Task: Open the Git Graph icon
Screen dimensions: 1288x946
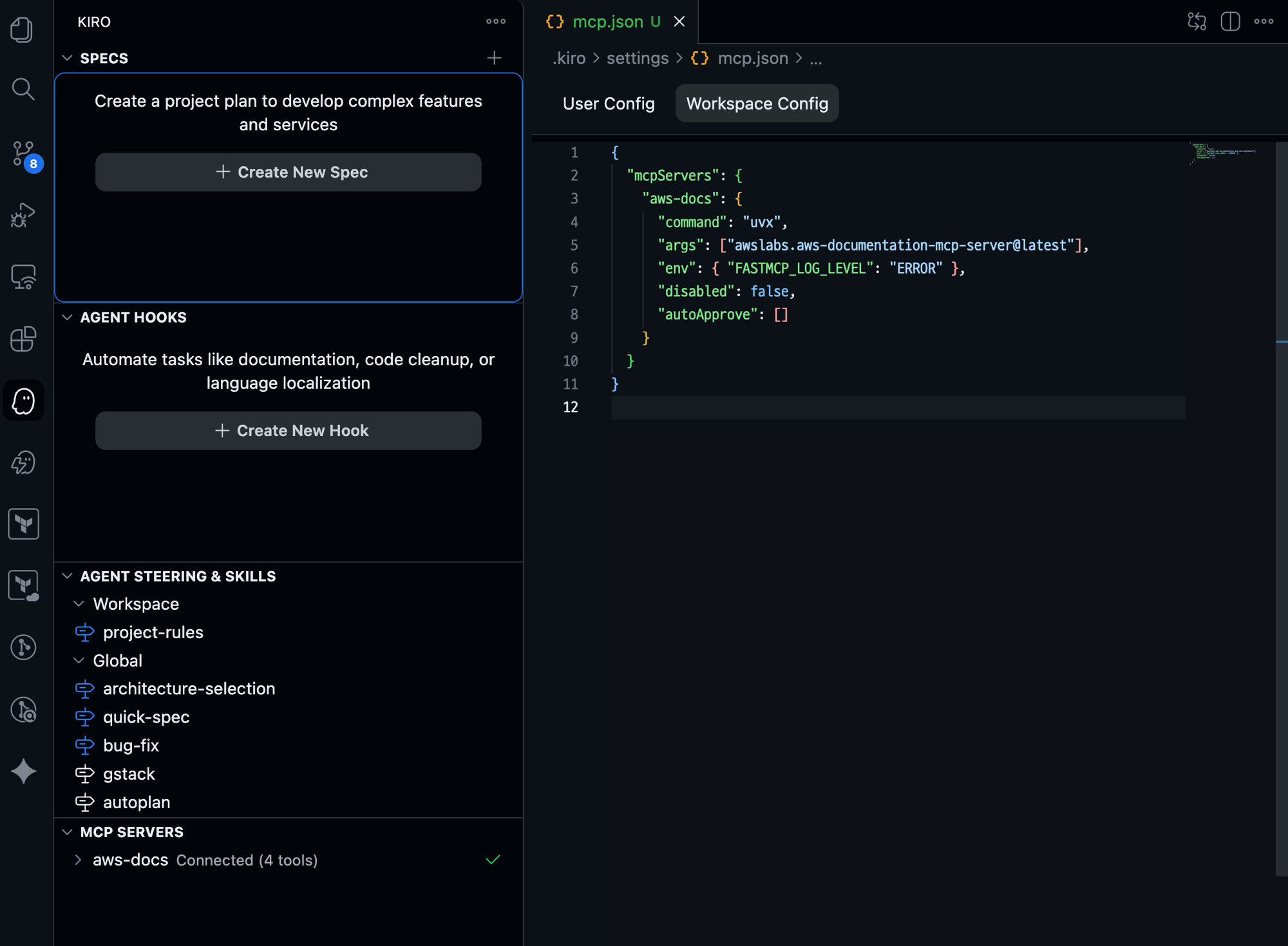Action: [23, 647]
